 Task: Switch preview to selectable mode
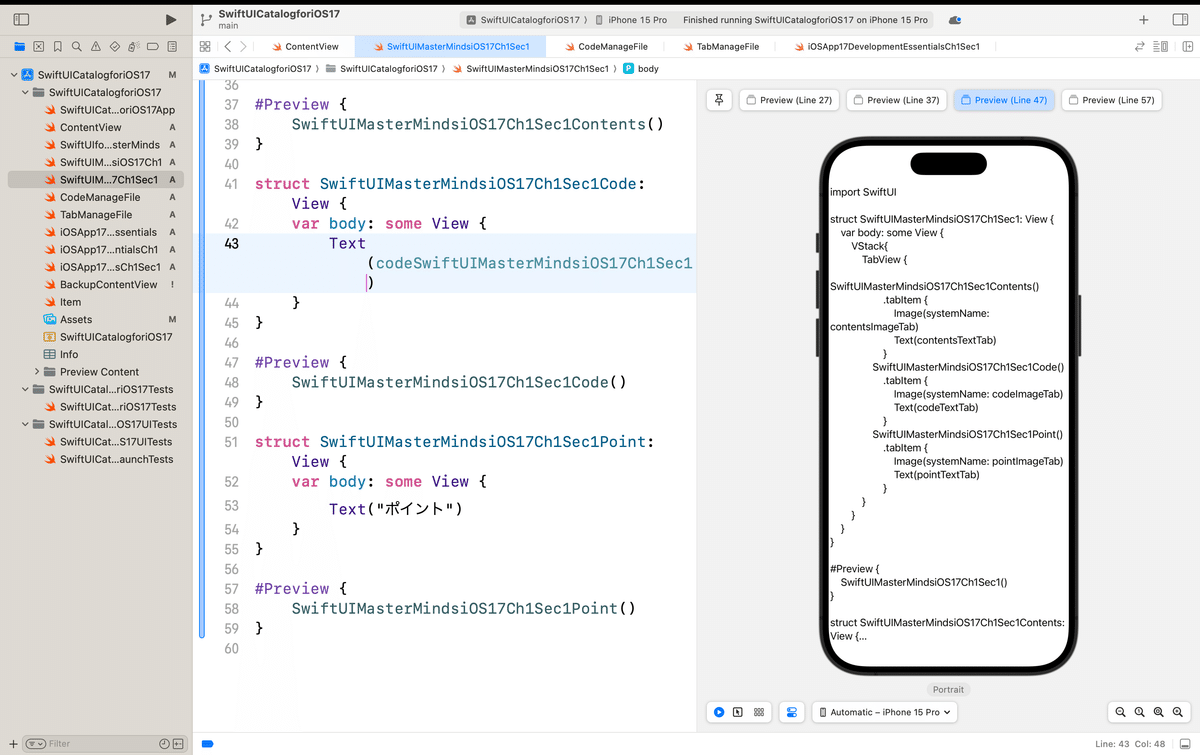738,712
